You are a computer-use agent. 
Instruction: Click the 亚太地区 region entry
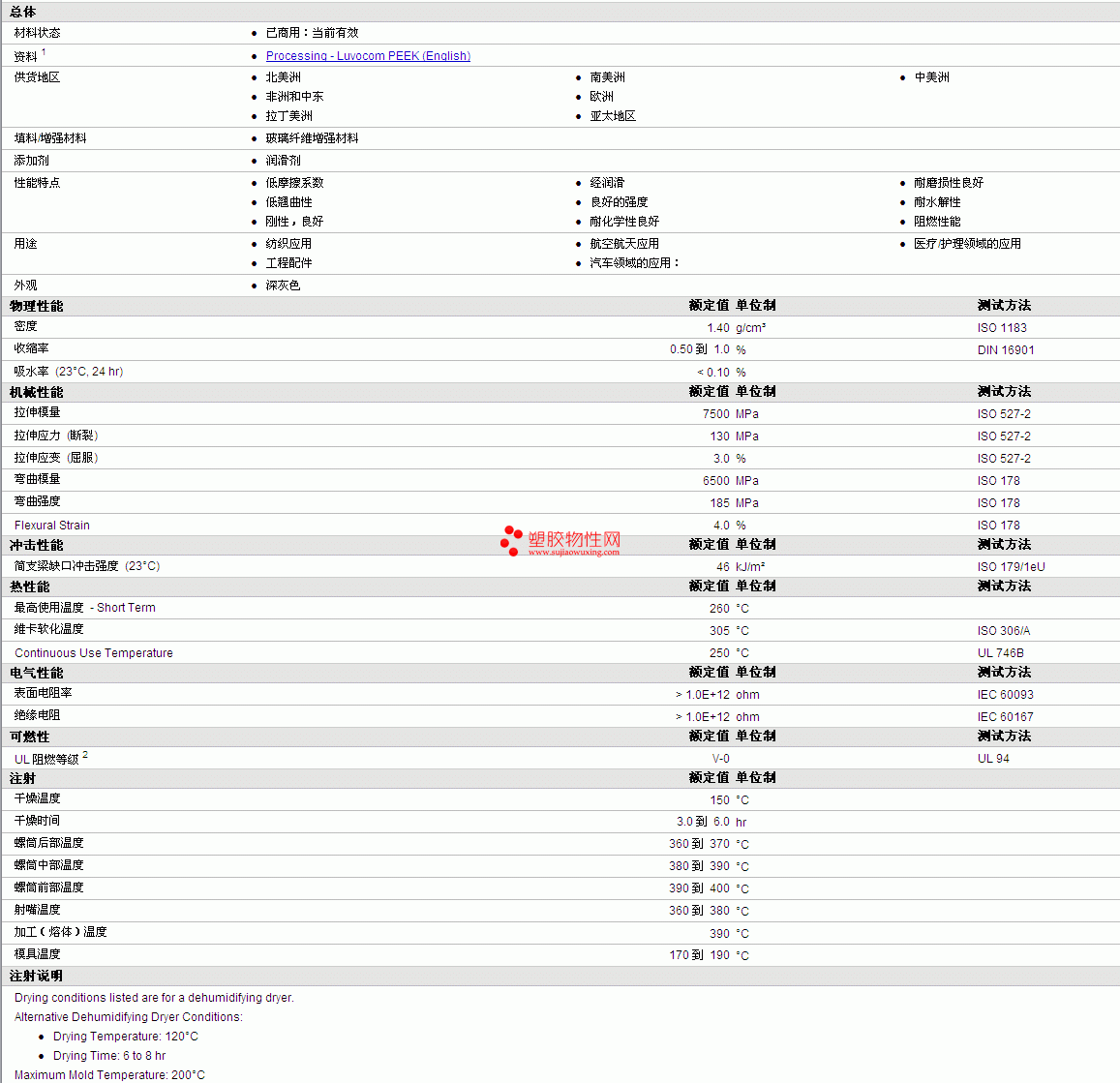(x=613, y=115)
